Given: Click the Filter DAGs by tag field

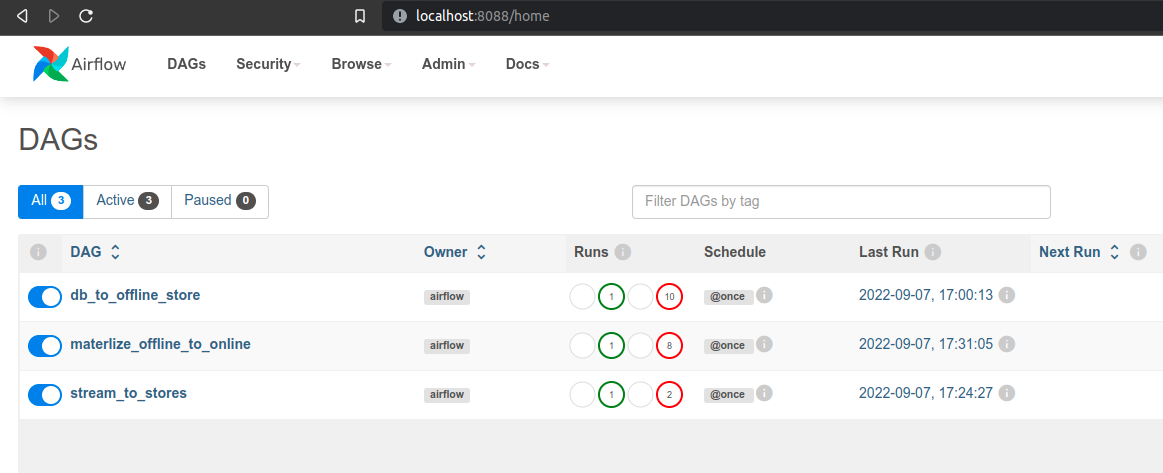Looking at the screenshot, I should tap(841, 202).
